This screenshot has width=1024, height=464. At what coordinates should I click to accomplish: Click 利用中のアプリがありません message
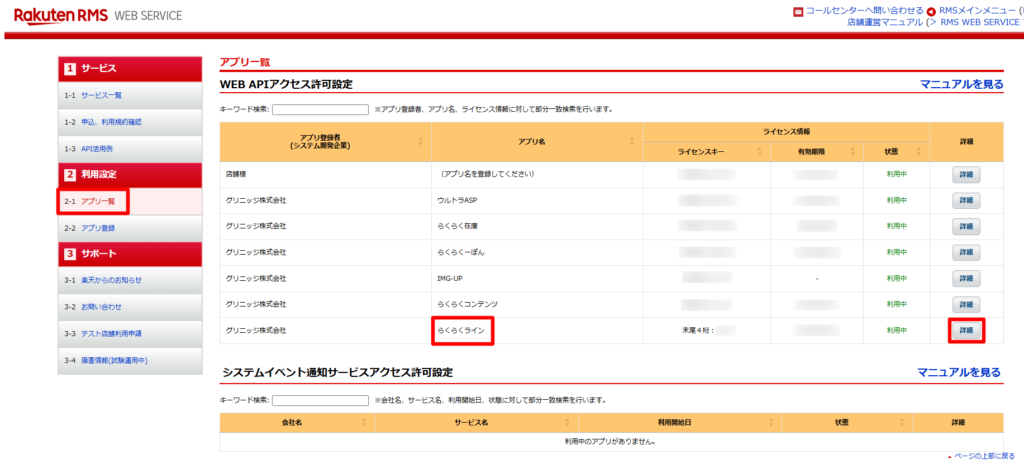tap(611, 442)
